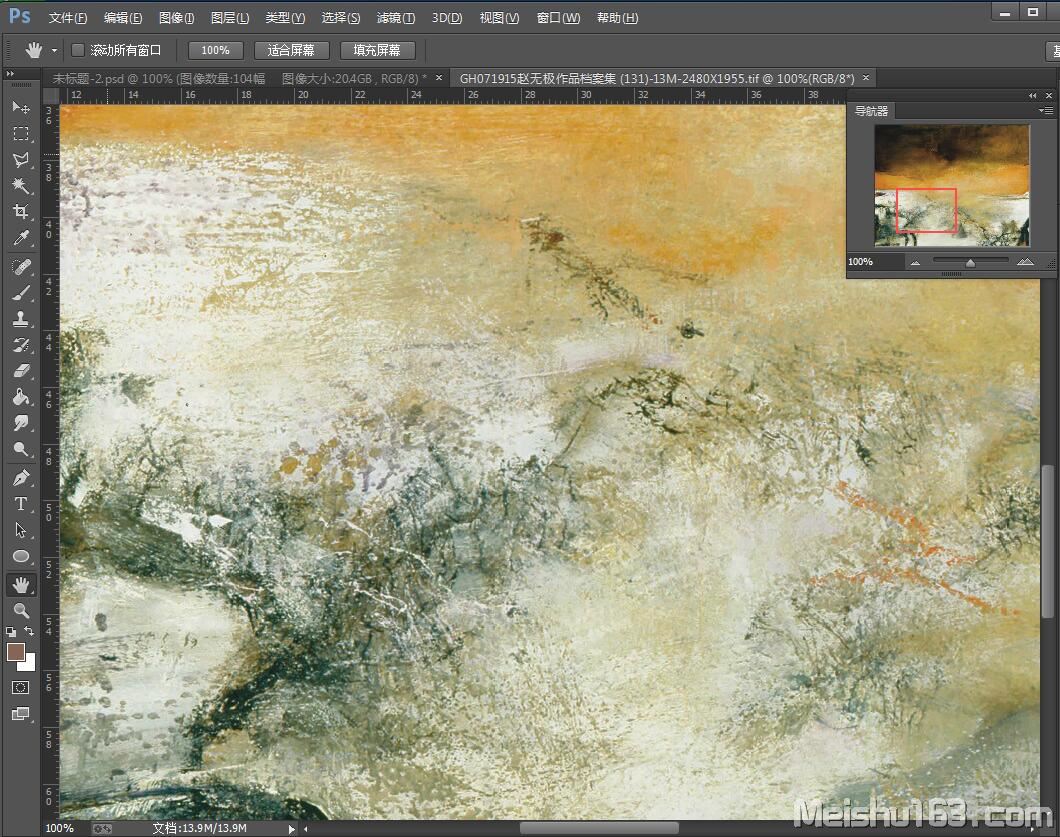Viewport: 1060px width, 837px height.
Task: Choose the Polygonal Lasso tool
Action: click(x=21, y=160)
